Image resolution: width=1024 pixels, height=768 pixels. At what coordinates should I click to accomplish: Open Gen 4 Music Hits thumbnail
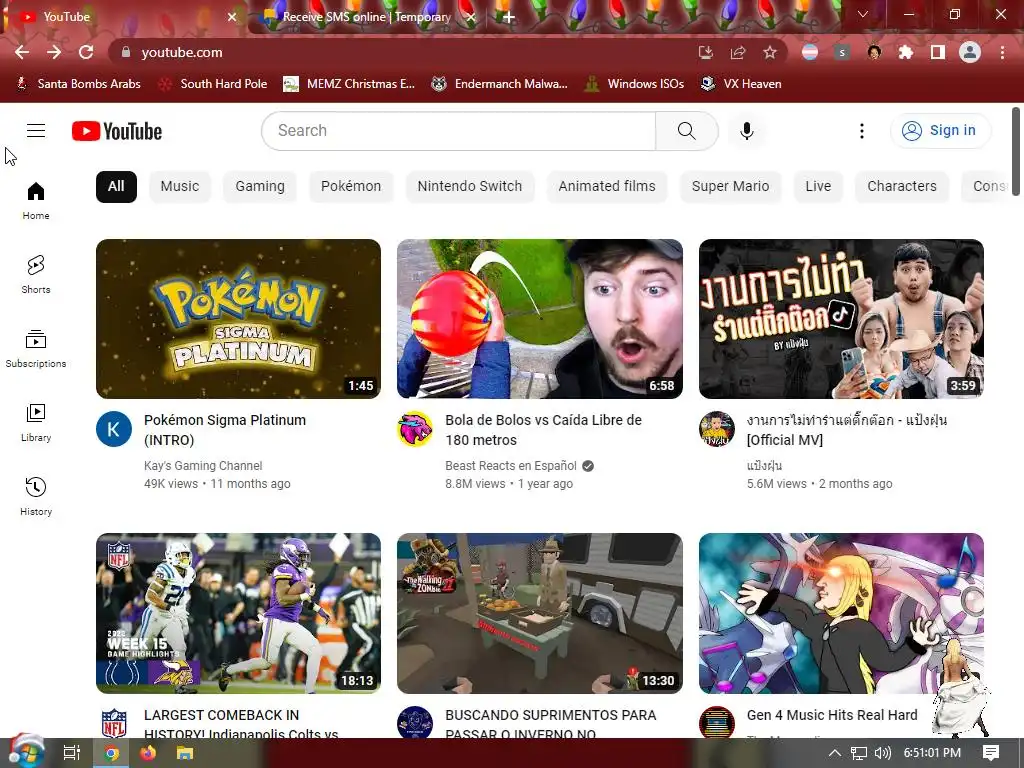click(841, 613)
